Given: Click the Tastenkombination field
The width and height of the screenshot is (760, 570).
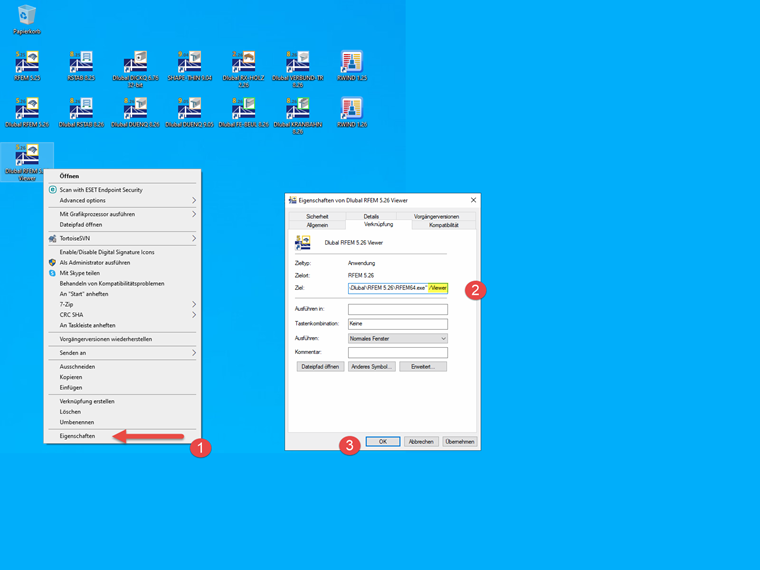Looking at the screenshot, I should tap(398, 324).
